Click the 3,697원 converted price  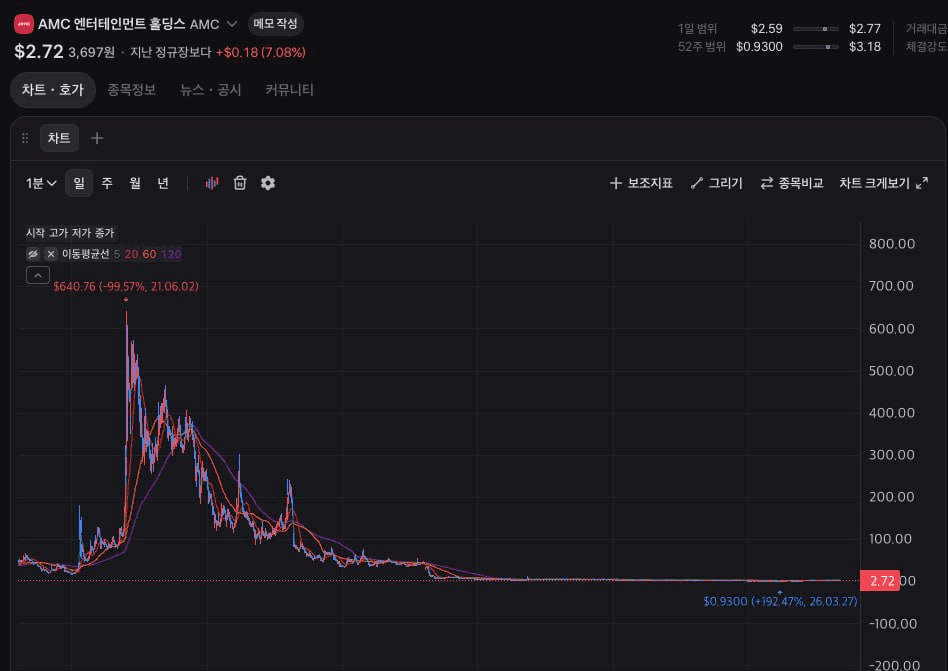coord(91,53)
